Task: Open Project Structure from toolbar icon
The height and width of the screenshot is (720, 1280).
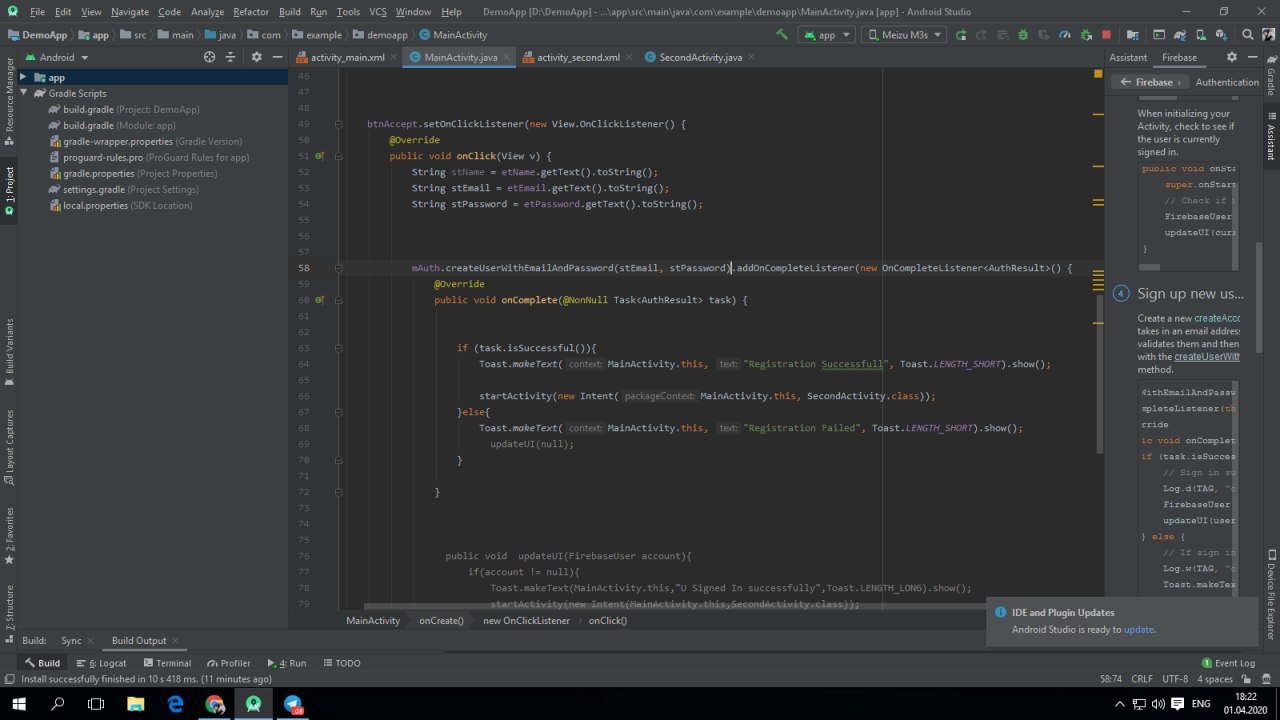Action: click(x=1132, y=35)
